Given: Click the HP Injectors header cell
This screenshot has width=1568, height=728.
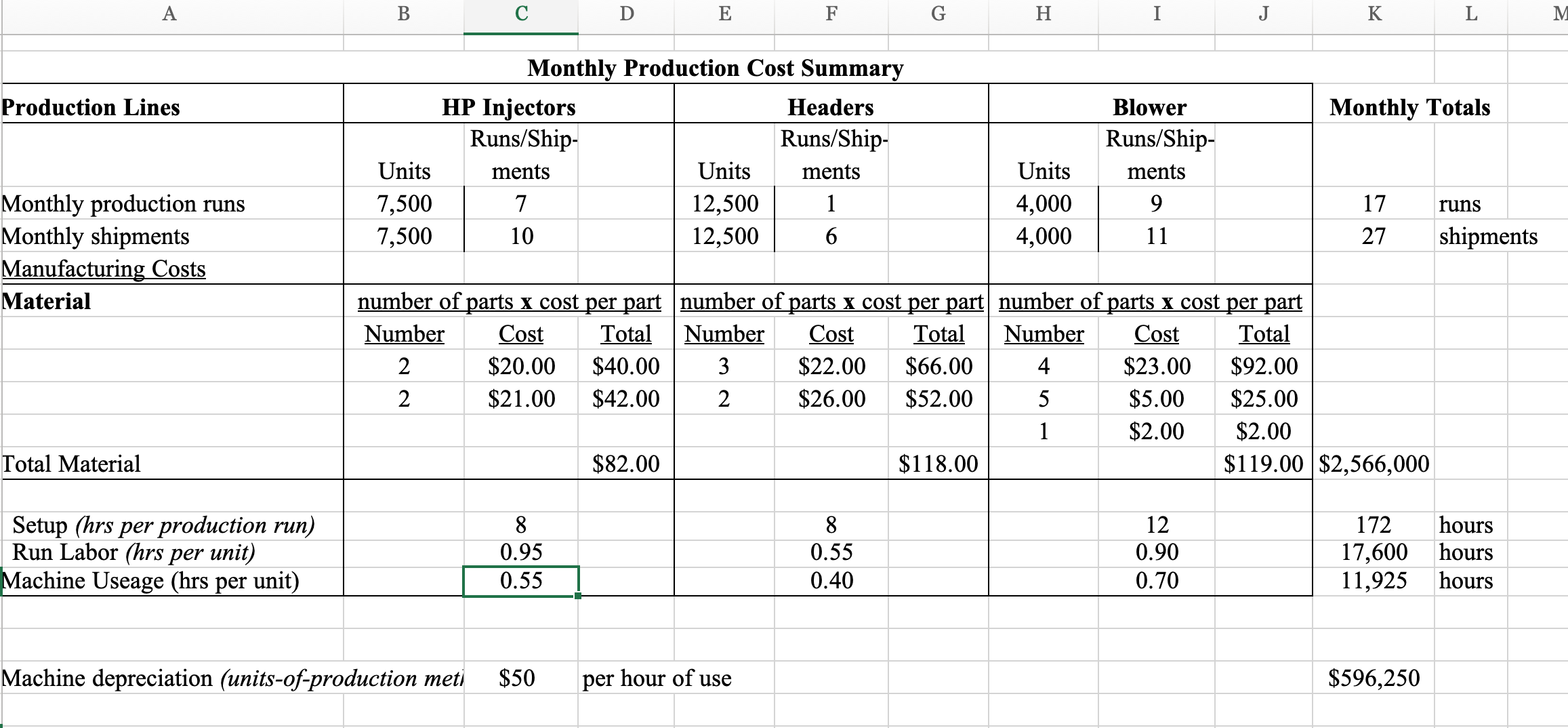Looking at the screenshot, I should pos(508,106).
